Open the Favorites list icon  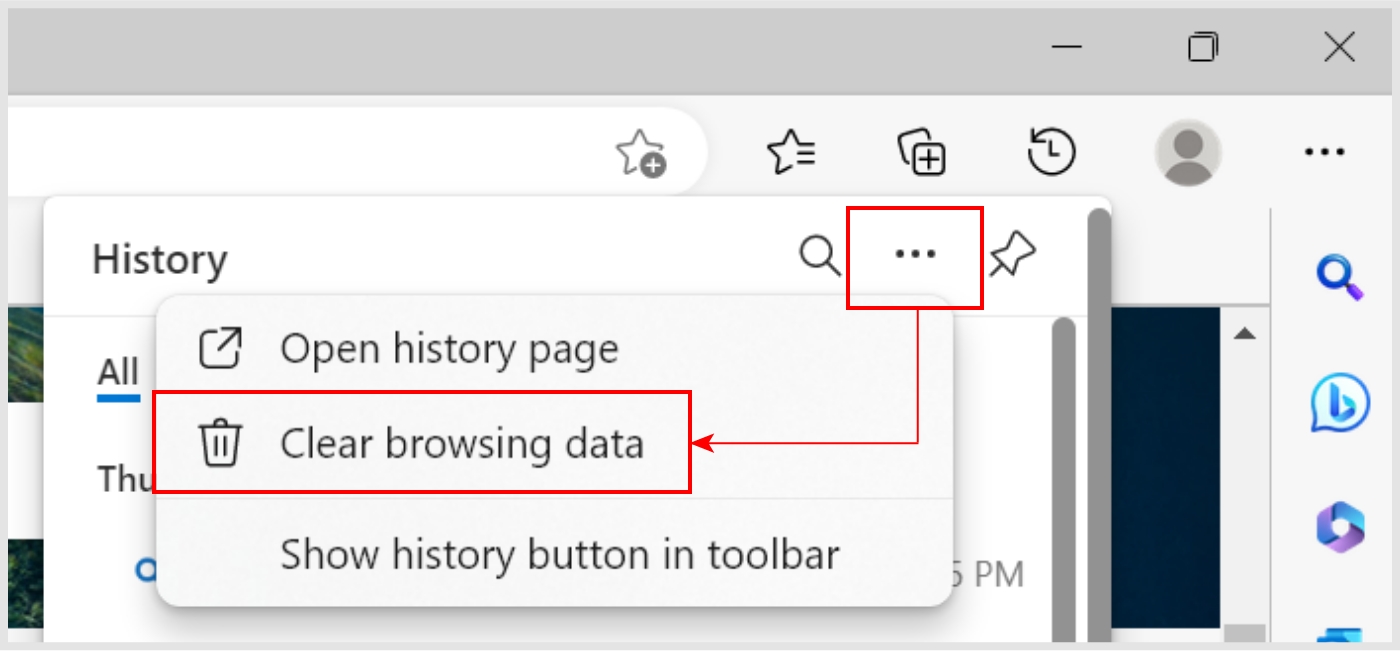791,152
